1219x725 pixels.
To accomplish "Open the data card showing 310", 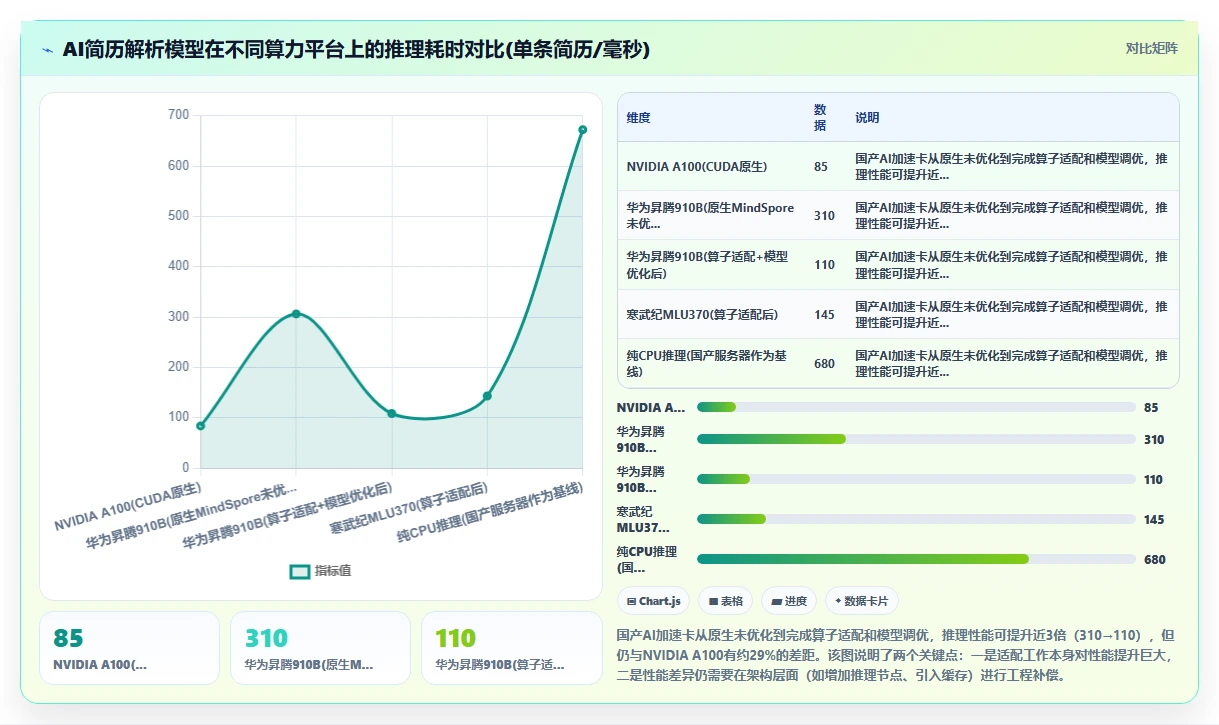I will (x=320, y=648).
